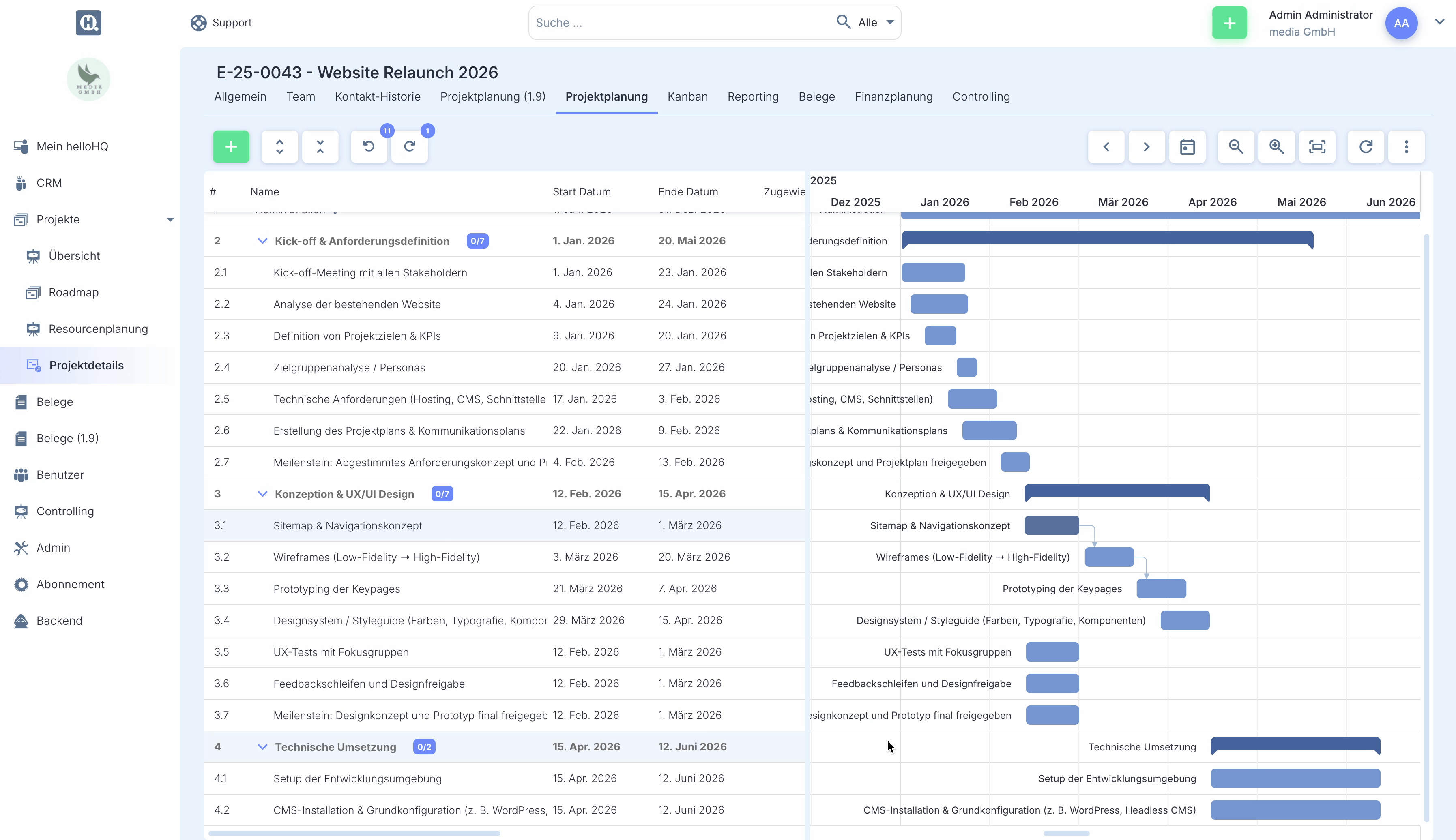Jump to today with the calendar icon
The image size is (1456, 840).
pyautogui.click(x=1187, y=146)
